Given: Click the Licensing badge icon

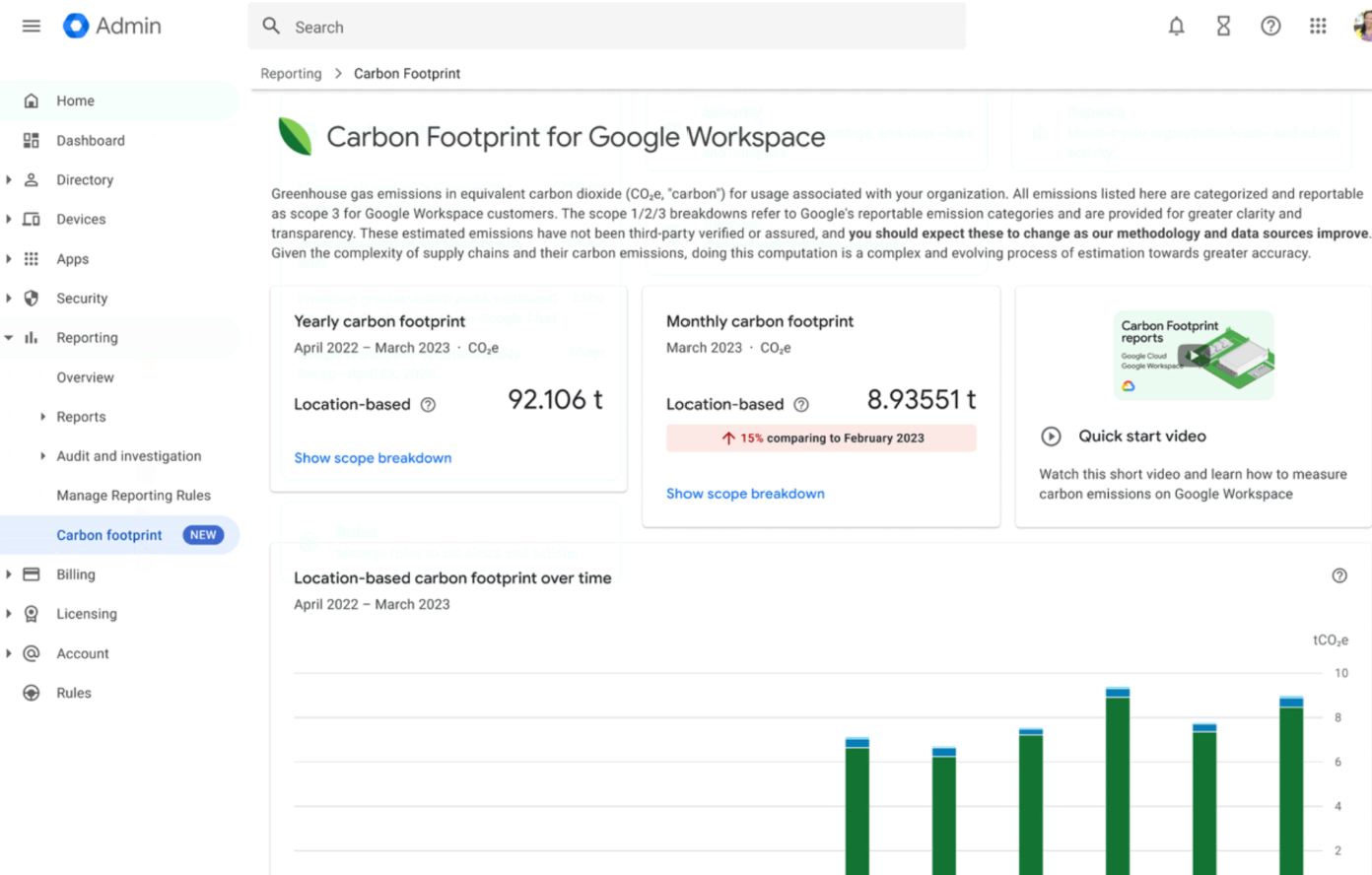Looking at the screenshot, I should coord(32,614).
